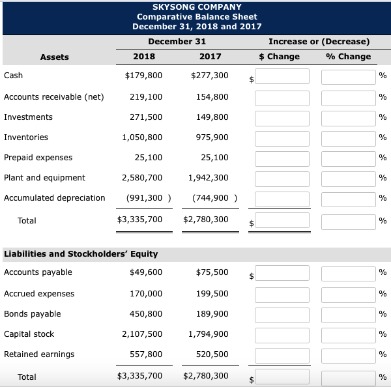Select Plant and equipment % Change field
Viewport: 391px width, 387px height.
point(348,179)
